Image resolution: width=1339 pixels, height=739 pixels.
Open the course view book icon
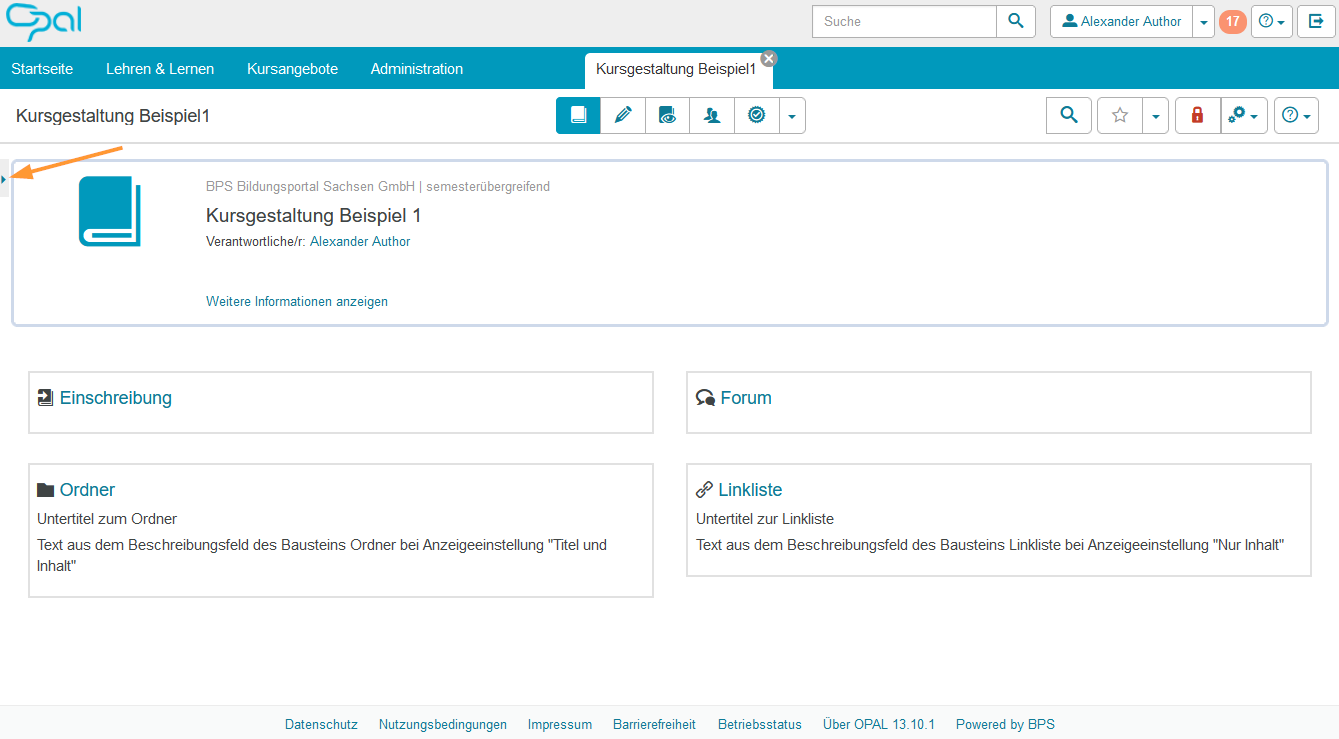pyautogui.click(x=578, y=116)
